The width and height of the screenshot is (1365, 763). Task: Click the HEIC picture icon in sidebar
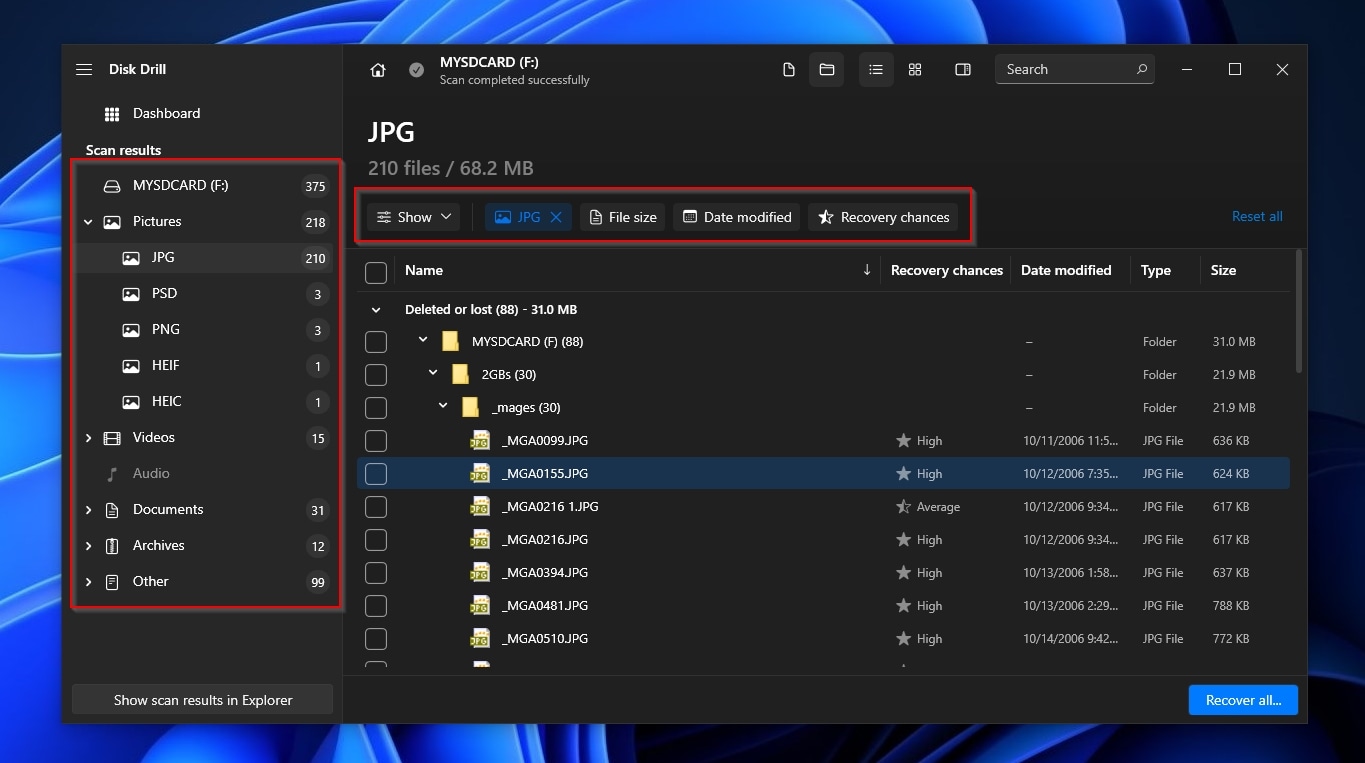[x=131, y=402]
